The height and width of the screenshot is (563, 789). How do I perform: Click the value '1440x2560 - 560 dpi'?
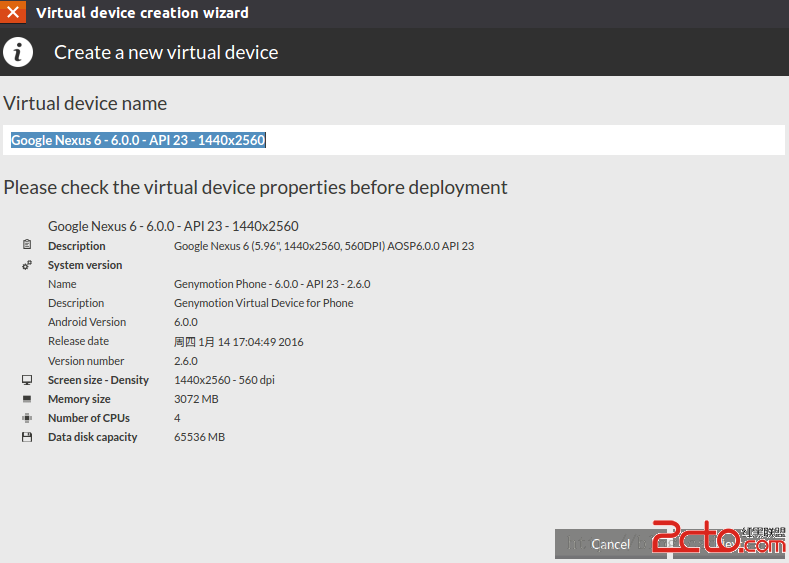coord(224,380)
